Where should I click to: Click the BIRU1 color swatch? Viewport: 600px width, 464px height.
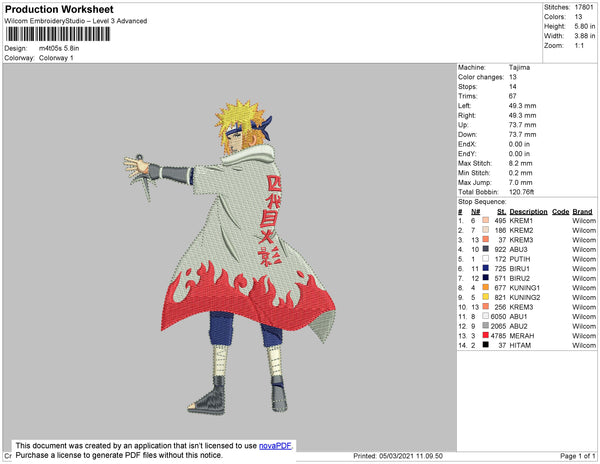pos(486,268)
